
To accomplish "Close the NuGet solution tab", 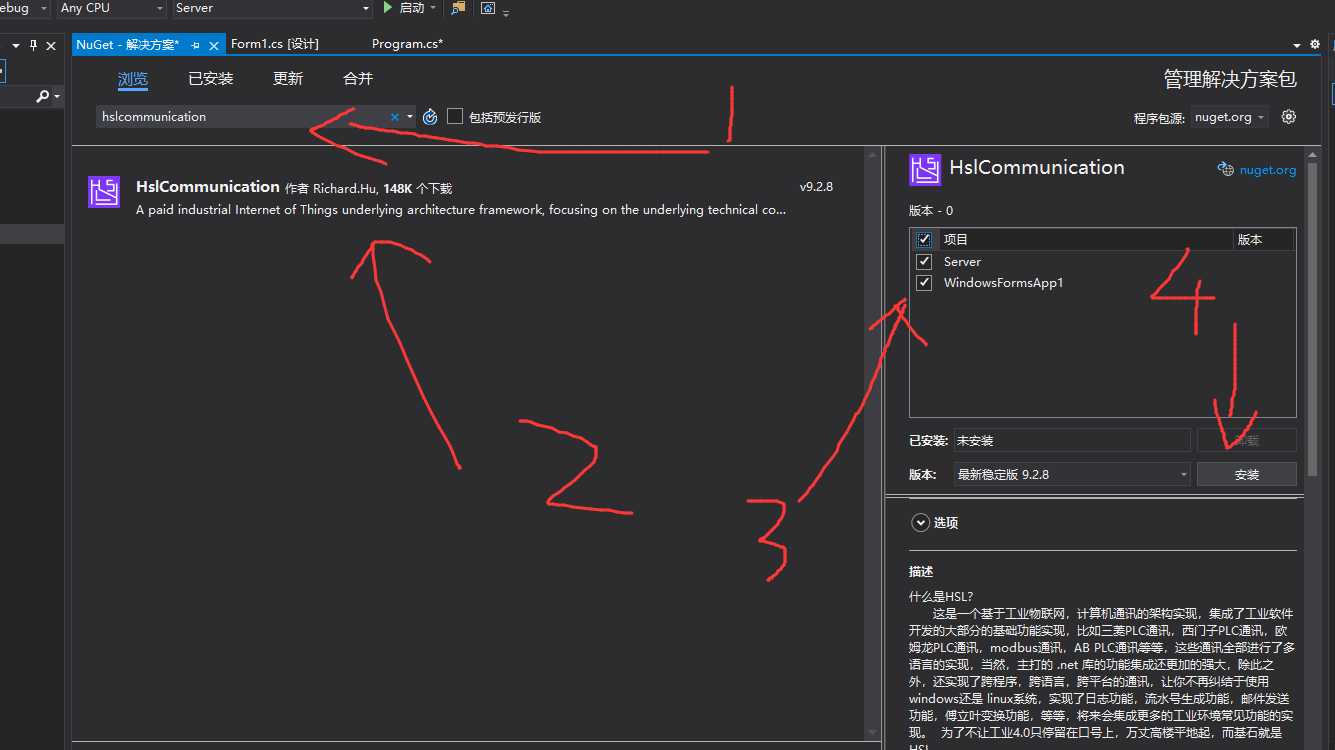I will point(214,45).
